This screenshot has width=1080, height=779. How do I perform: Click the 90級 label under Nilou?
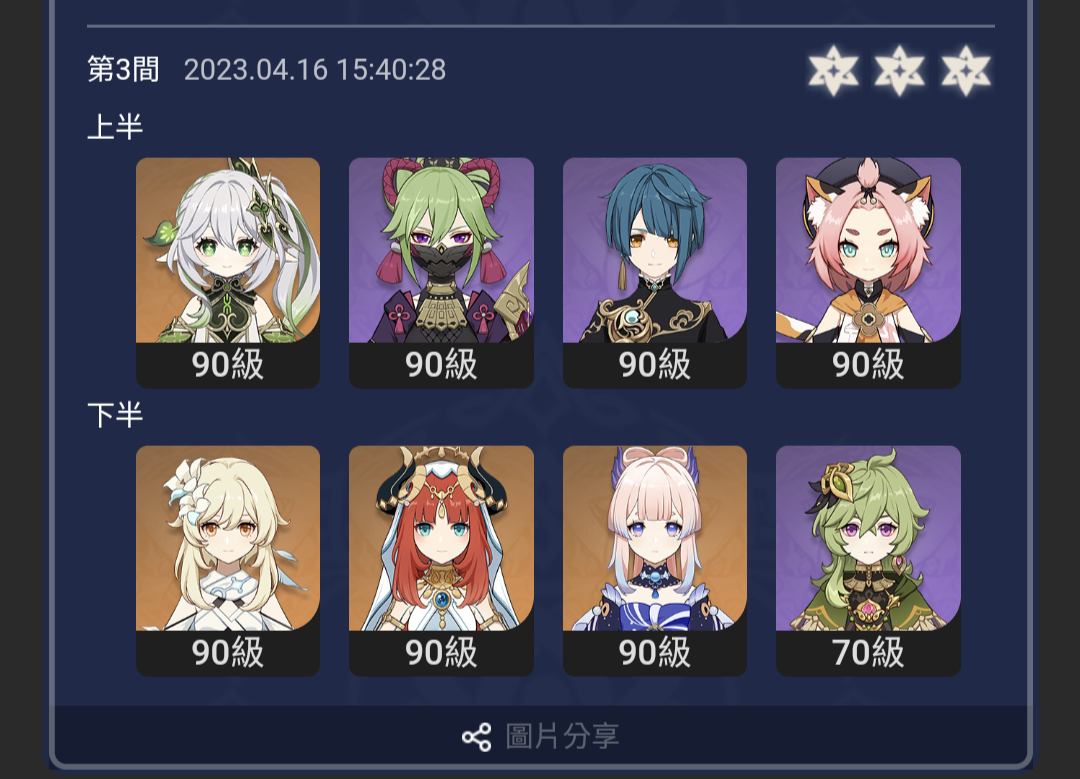tap(442, 652)
